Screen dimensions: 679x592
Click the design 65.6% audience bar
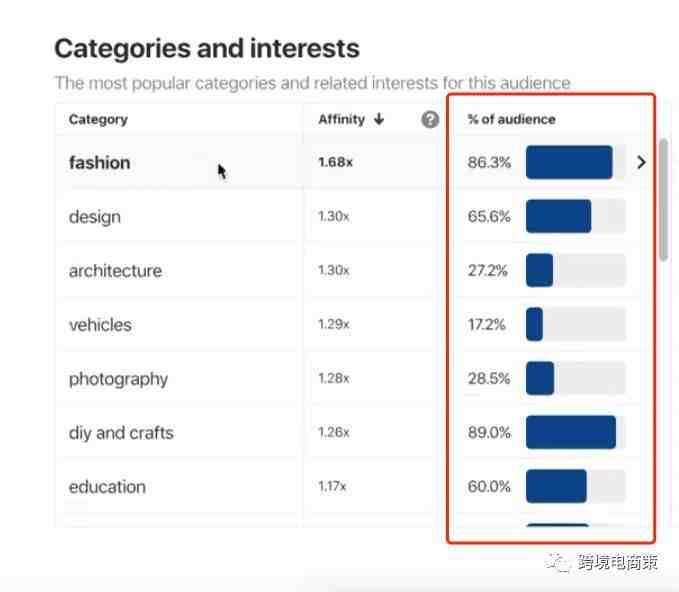click(576, 216)
